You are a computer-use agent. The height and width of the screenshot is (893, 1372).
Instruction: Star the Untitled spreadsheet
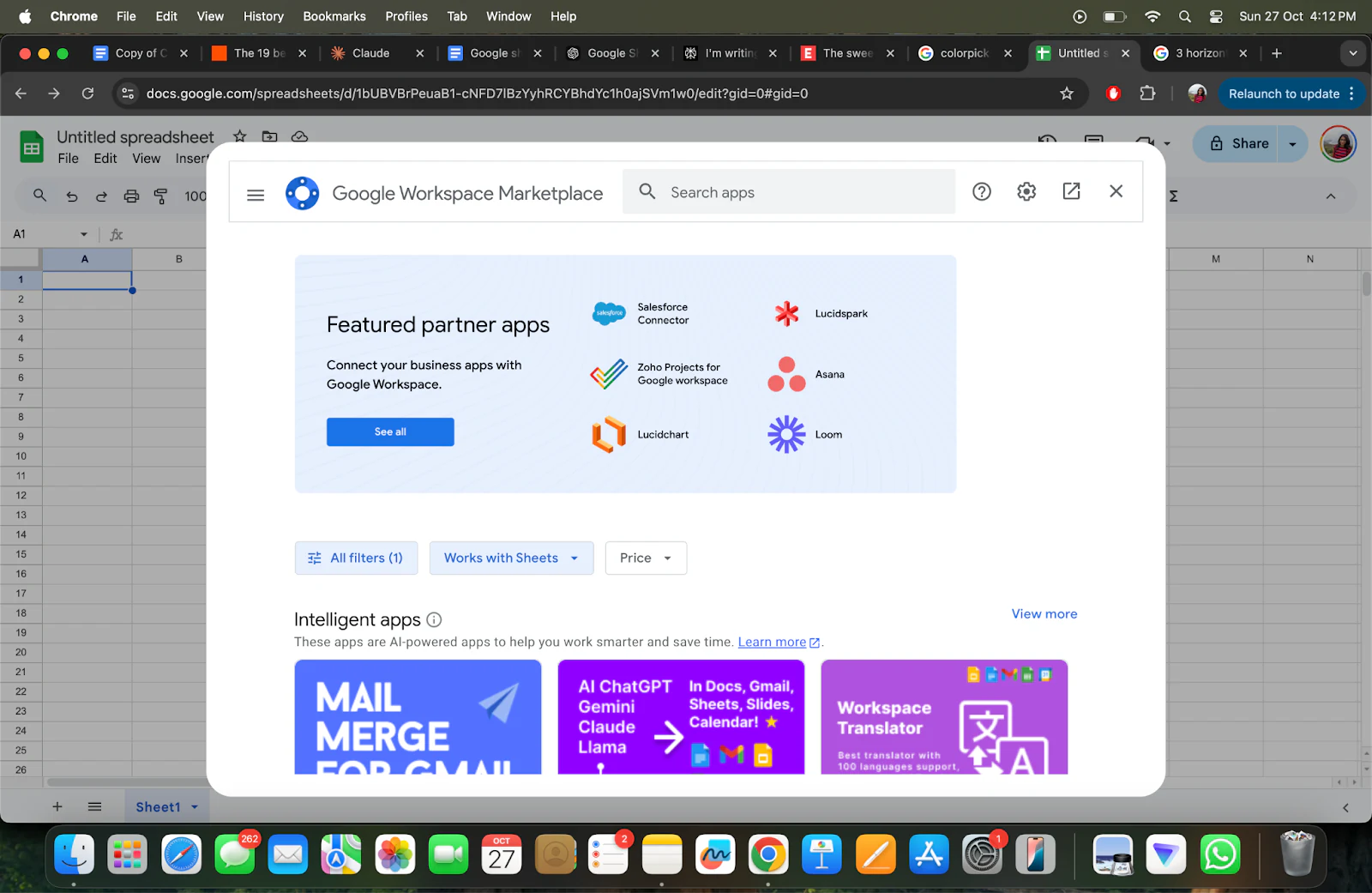click(x=240, y=136)
